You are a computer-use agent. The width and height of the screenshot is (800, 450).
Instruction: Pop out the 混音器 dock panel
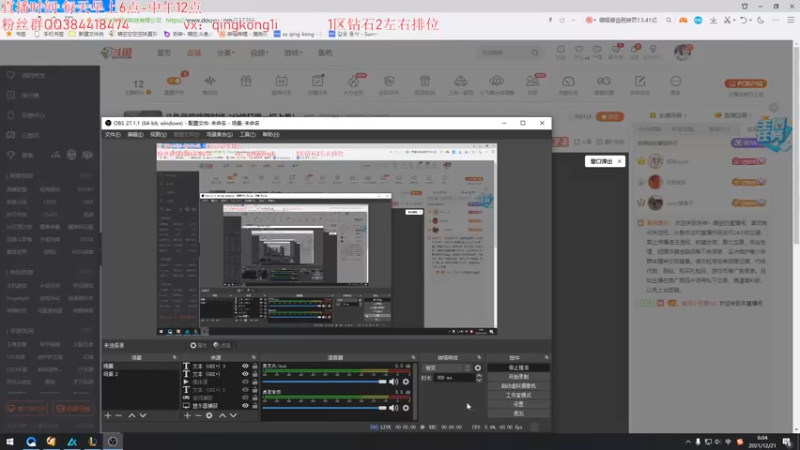click(x=413, y=358)
